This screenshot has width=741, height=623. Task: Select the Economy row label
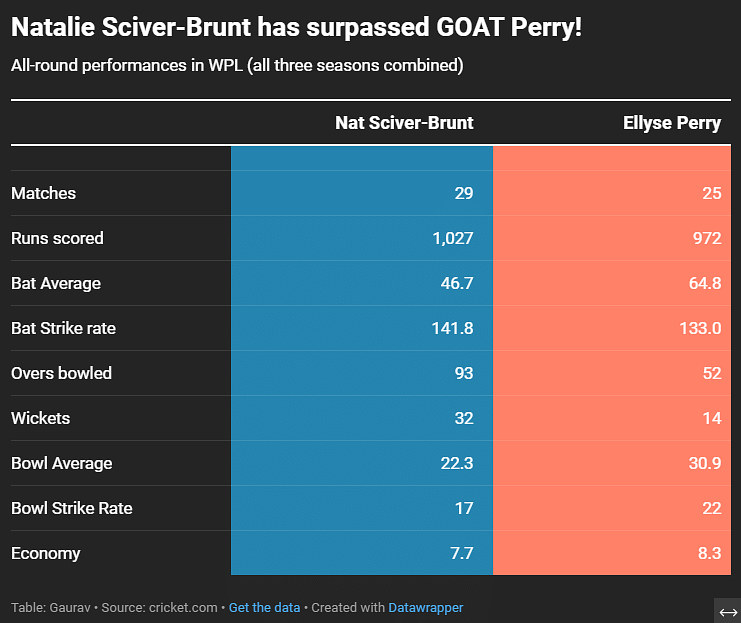46,553
